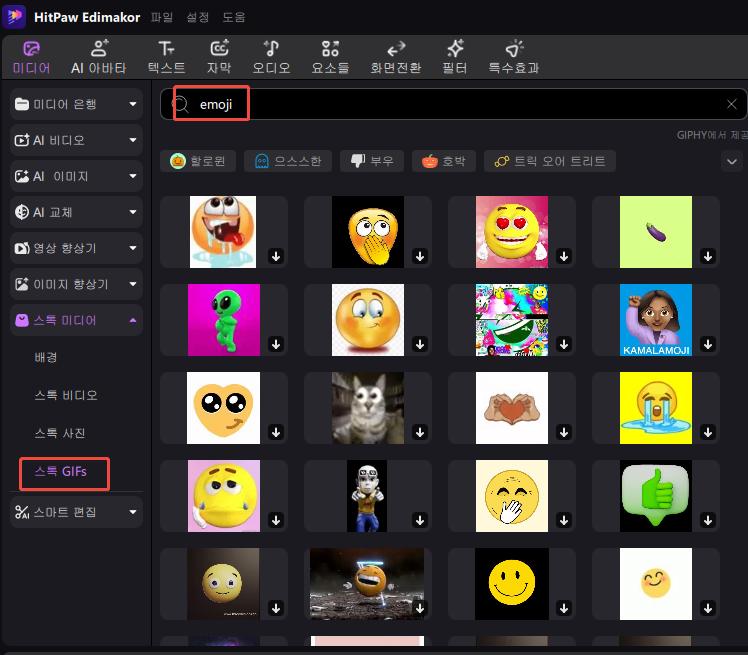Select the 으스스한 tag chip

(288, 161)
